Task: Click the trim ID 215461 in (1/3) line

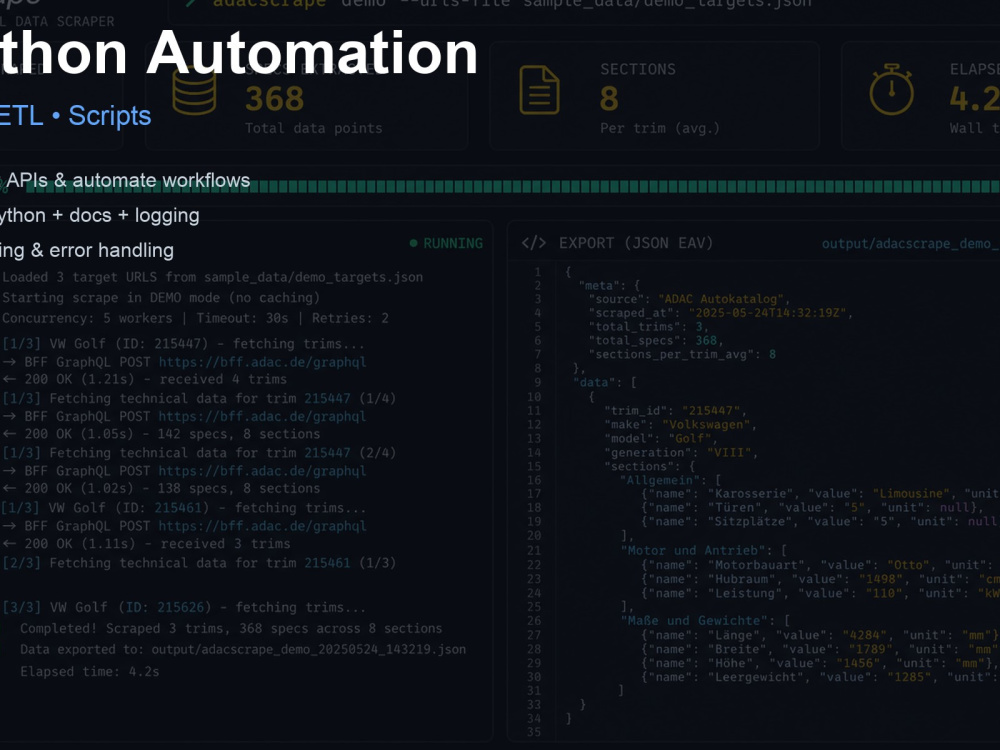Action: point(327,563)
